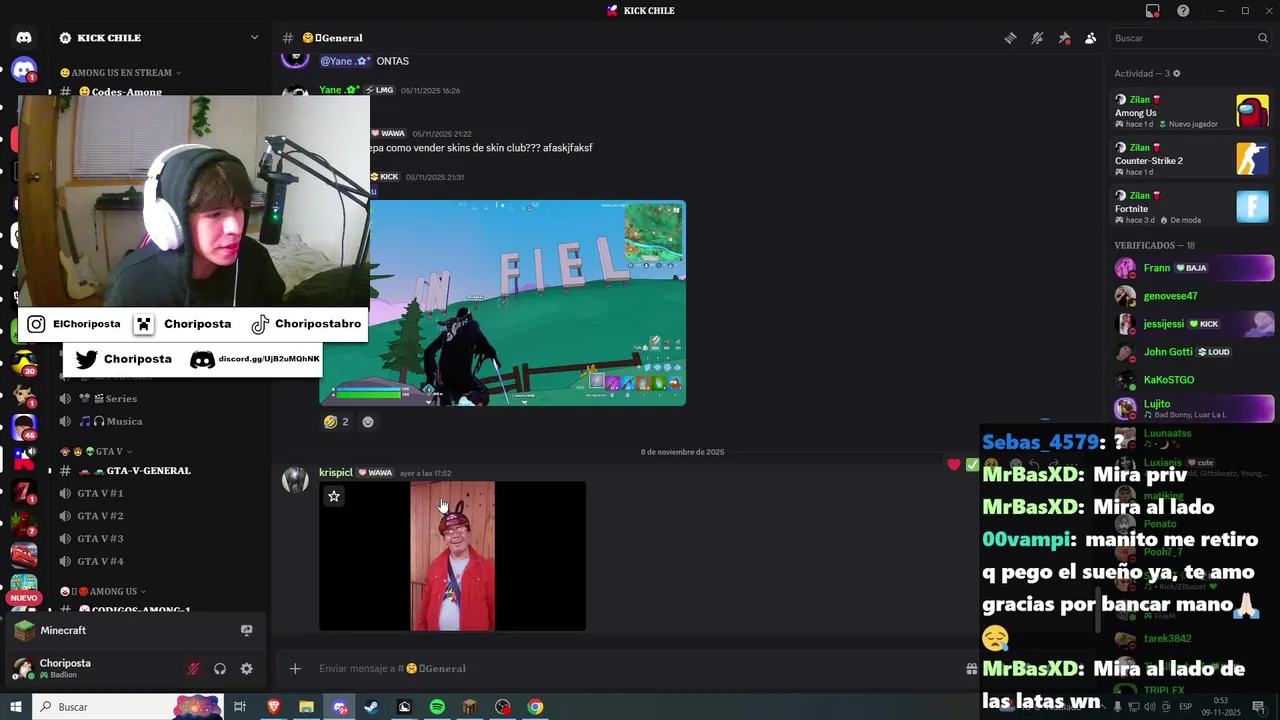Click the server icon with 30 badge
Image resolution: width=1280 pixels, height=720 pixels.
tap(24, 362)
